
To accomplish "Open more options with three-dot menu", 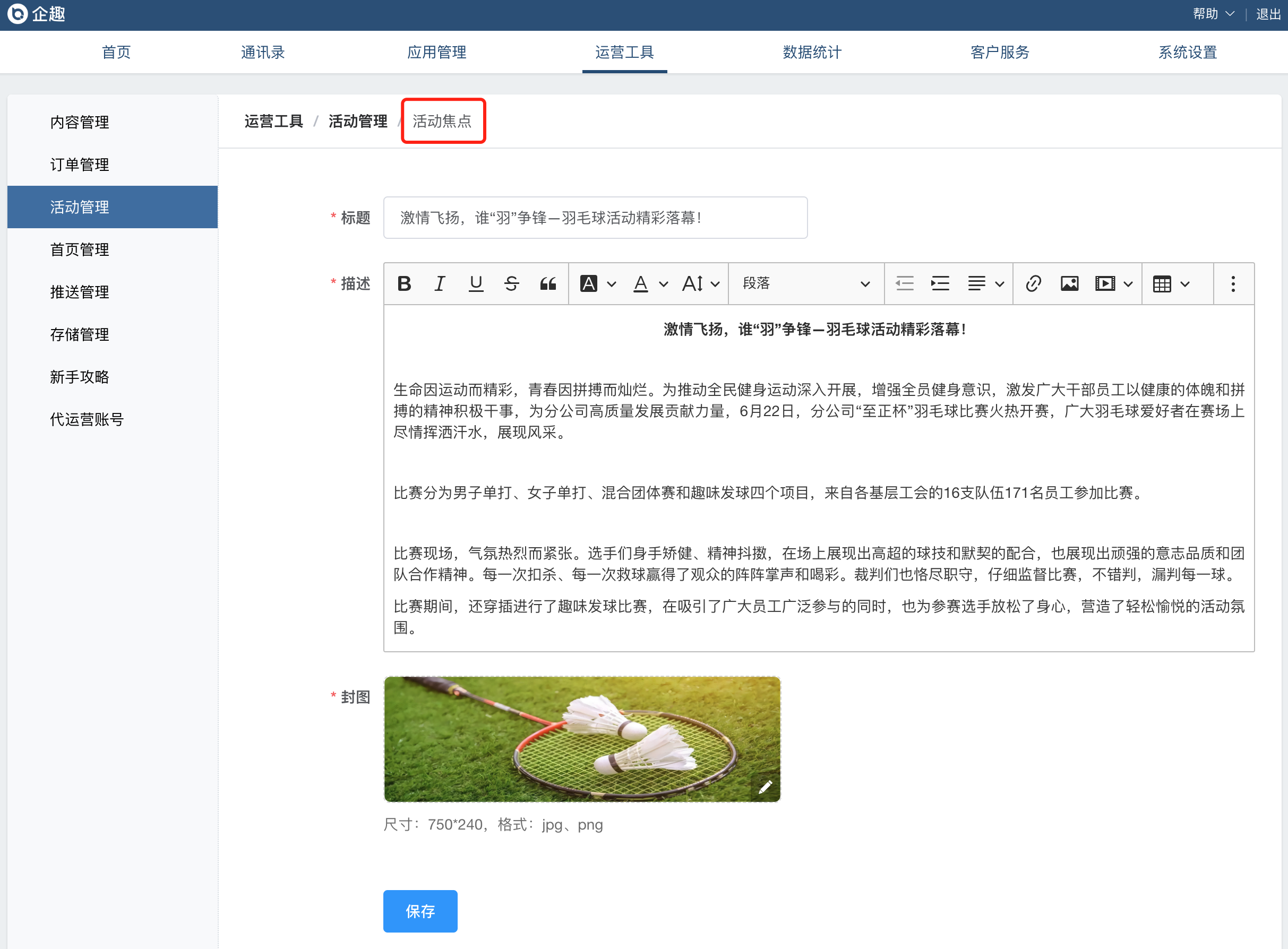I will click(1233, 283).
